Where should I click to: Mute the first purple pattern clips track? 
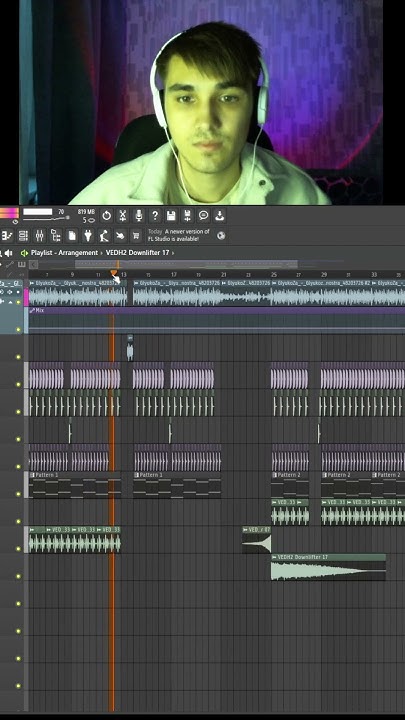pyautogui.click(x=18, y=384)
